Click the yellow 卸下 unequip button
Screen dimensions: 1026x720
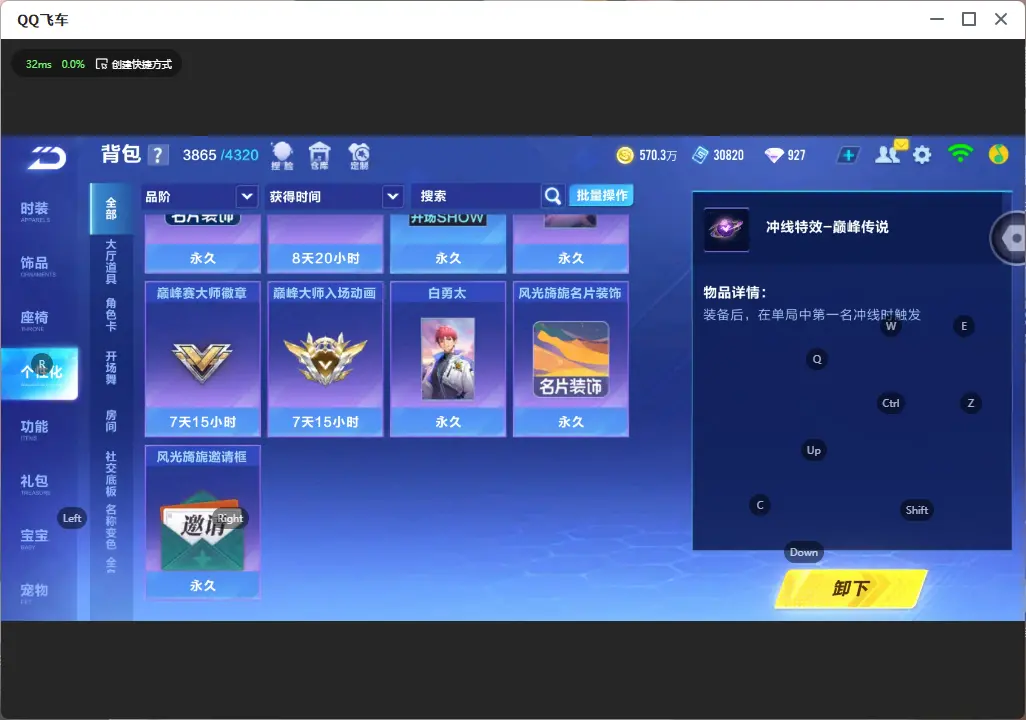[x=851, y=588]
